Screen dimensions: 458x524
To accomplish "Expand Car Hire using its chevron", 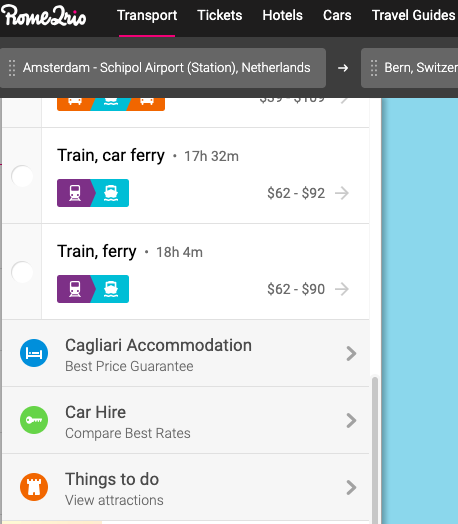I will coord(351,420).
